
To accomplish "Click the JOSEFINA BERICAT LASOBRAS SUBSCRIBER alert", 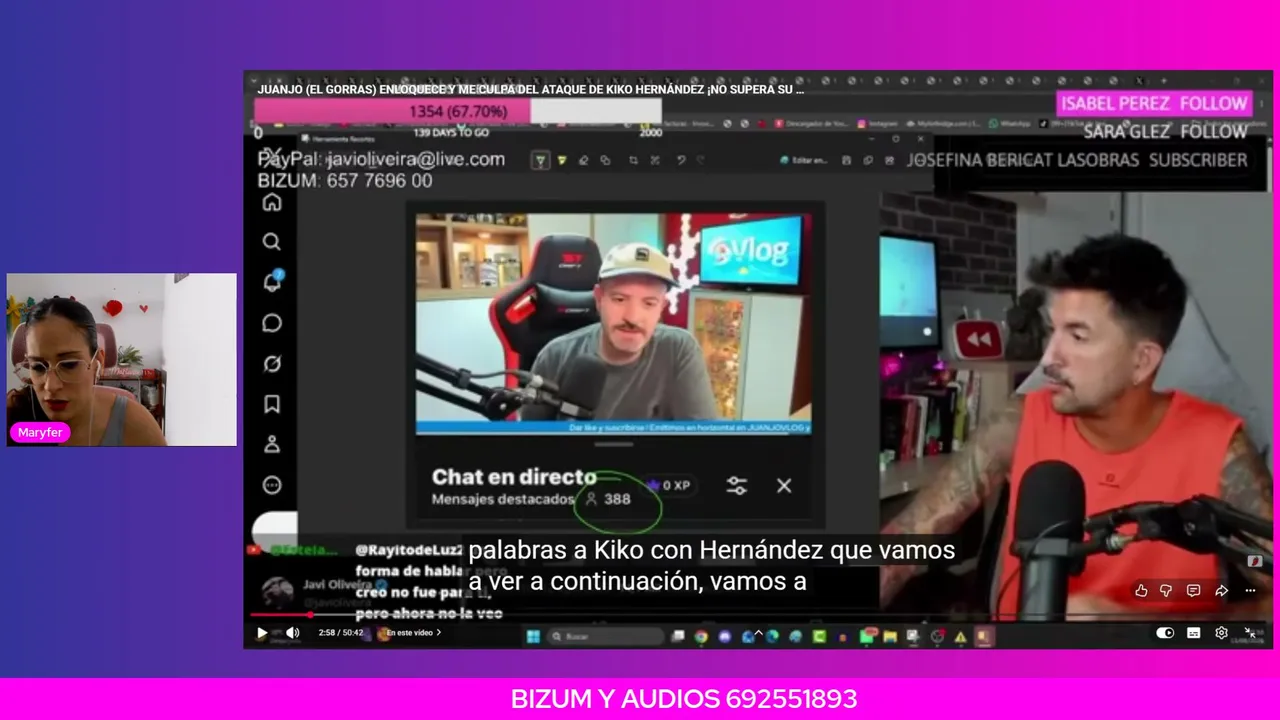I will [1077, 160].
